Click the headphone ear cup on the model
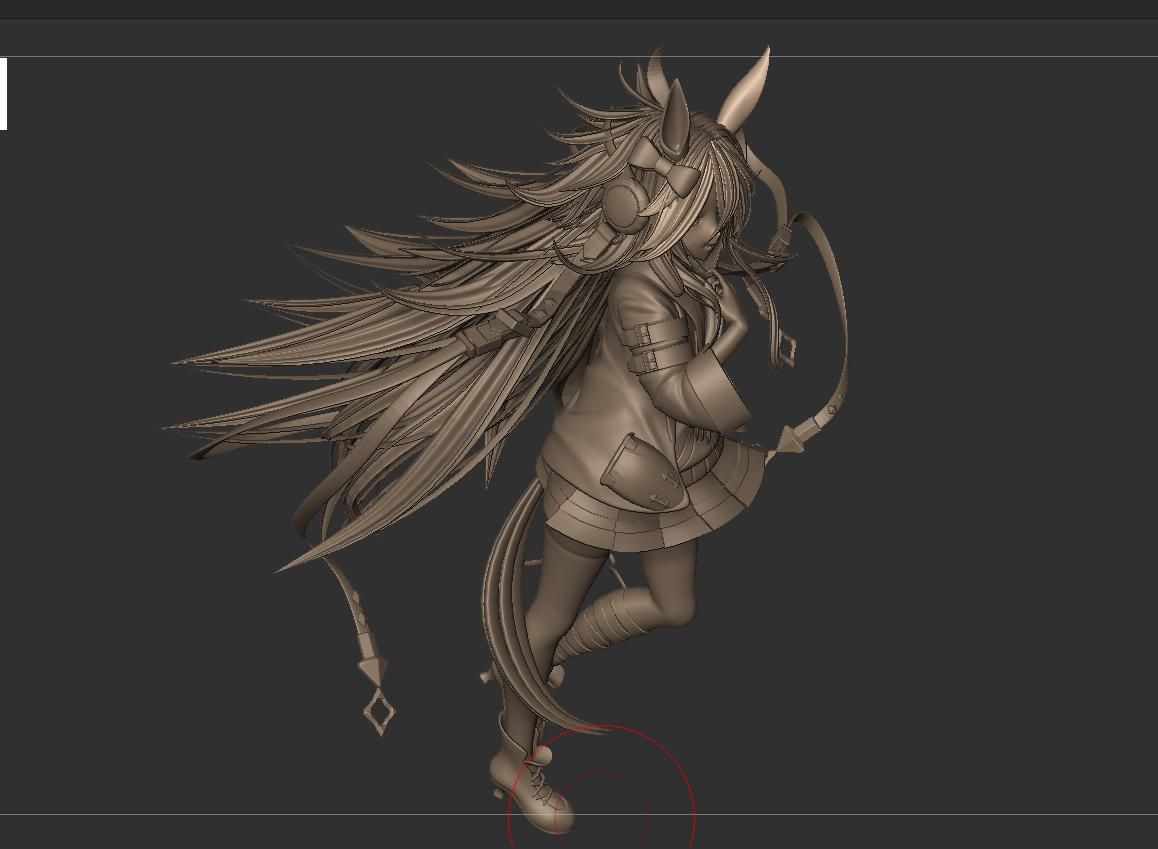This screenshot has height=849, width=1158. (626, 206)
